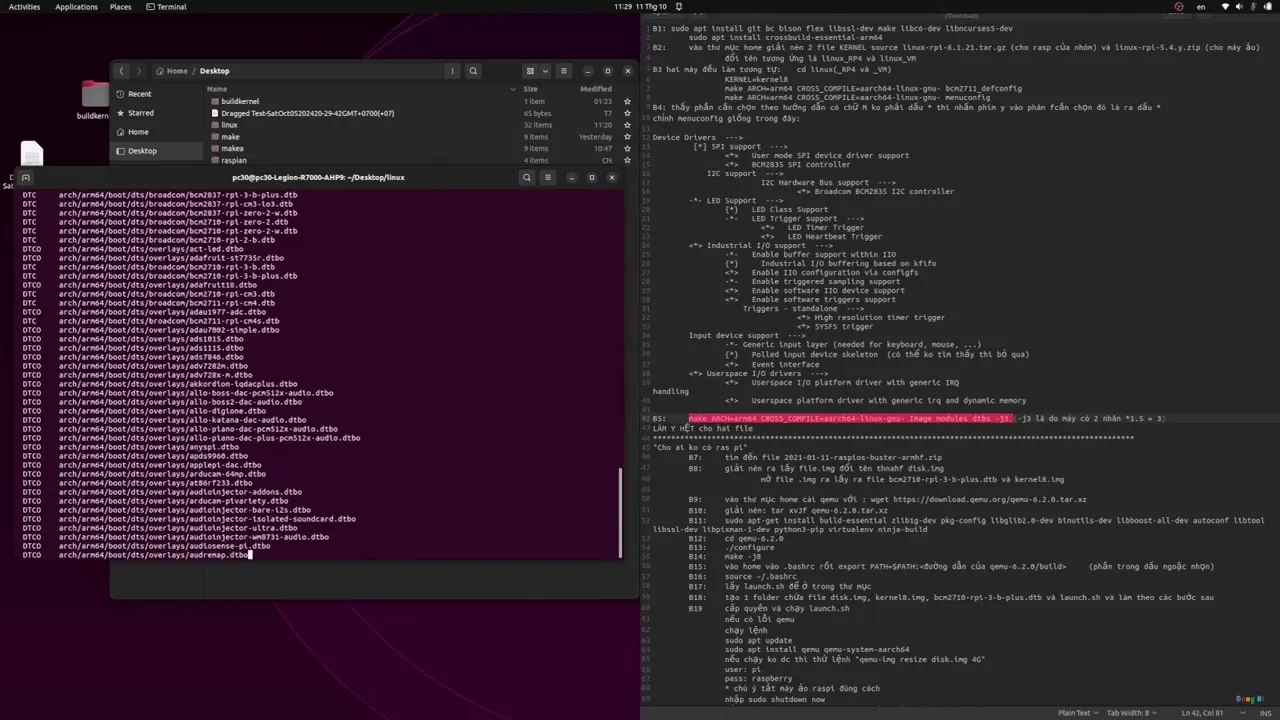Click the 'Device Drivers --->' line in editor
This screenshot has height=720, width=1280.
(x=698, y=137)
